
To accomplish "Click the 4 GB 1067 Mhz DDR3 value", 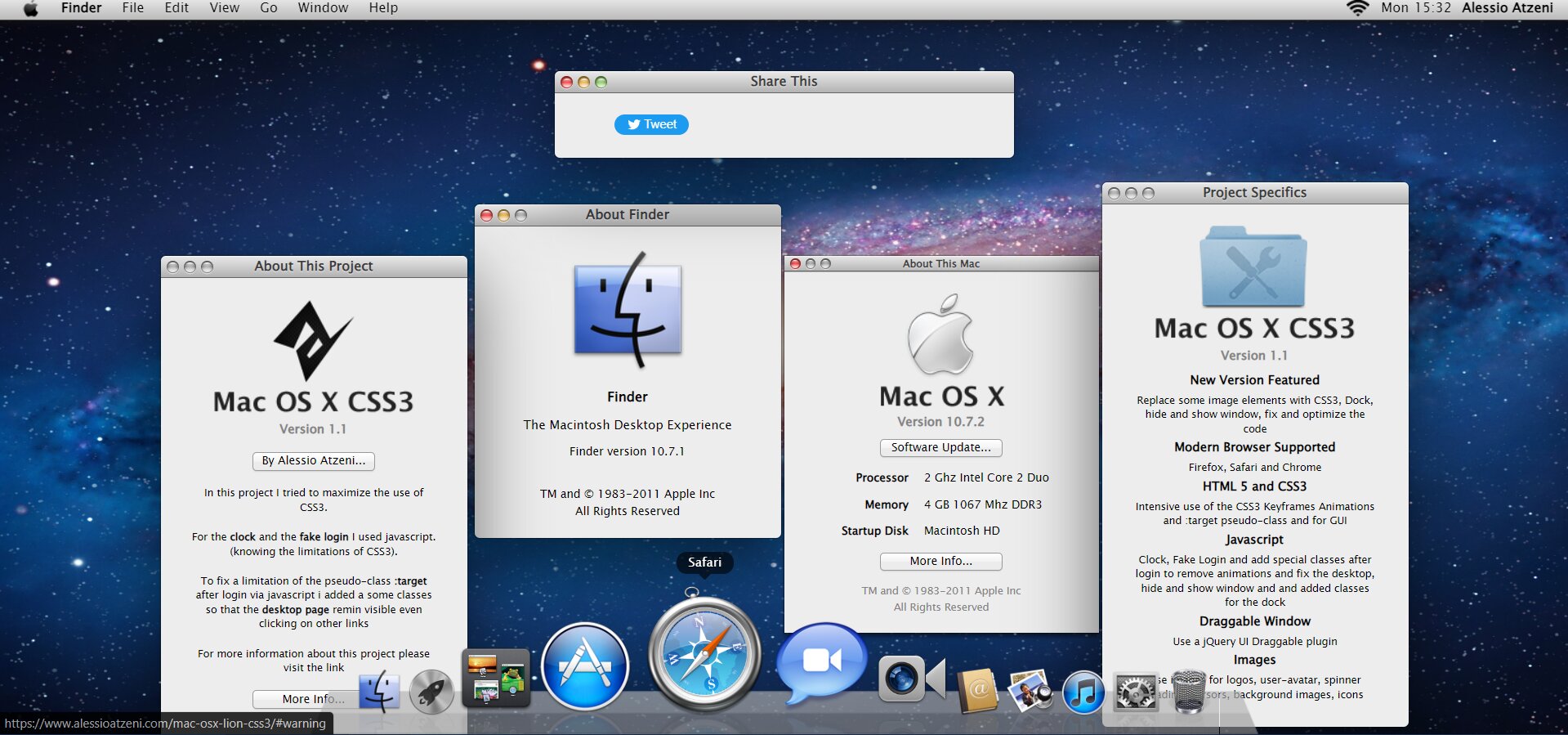I will [983, 504].
